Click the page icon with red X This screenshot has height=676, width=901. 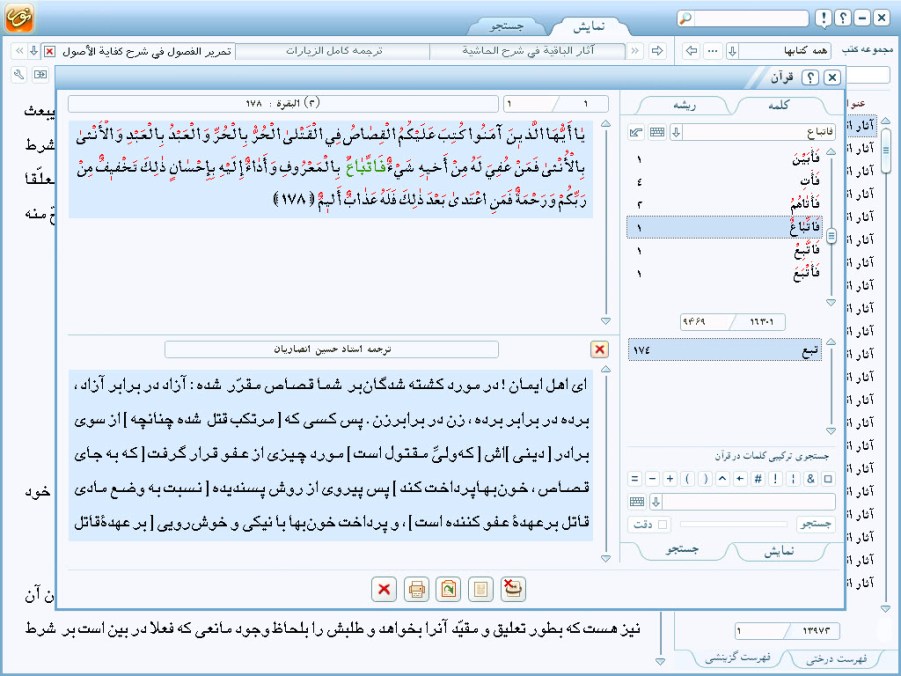(513, 589)
